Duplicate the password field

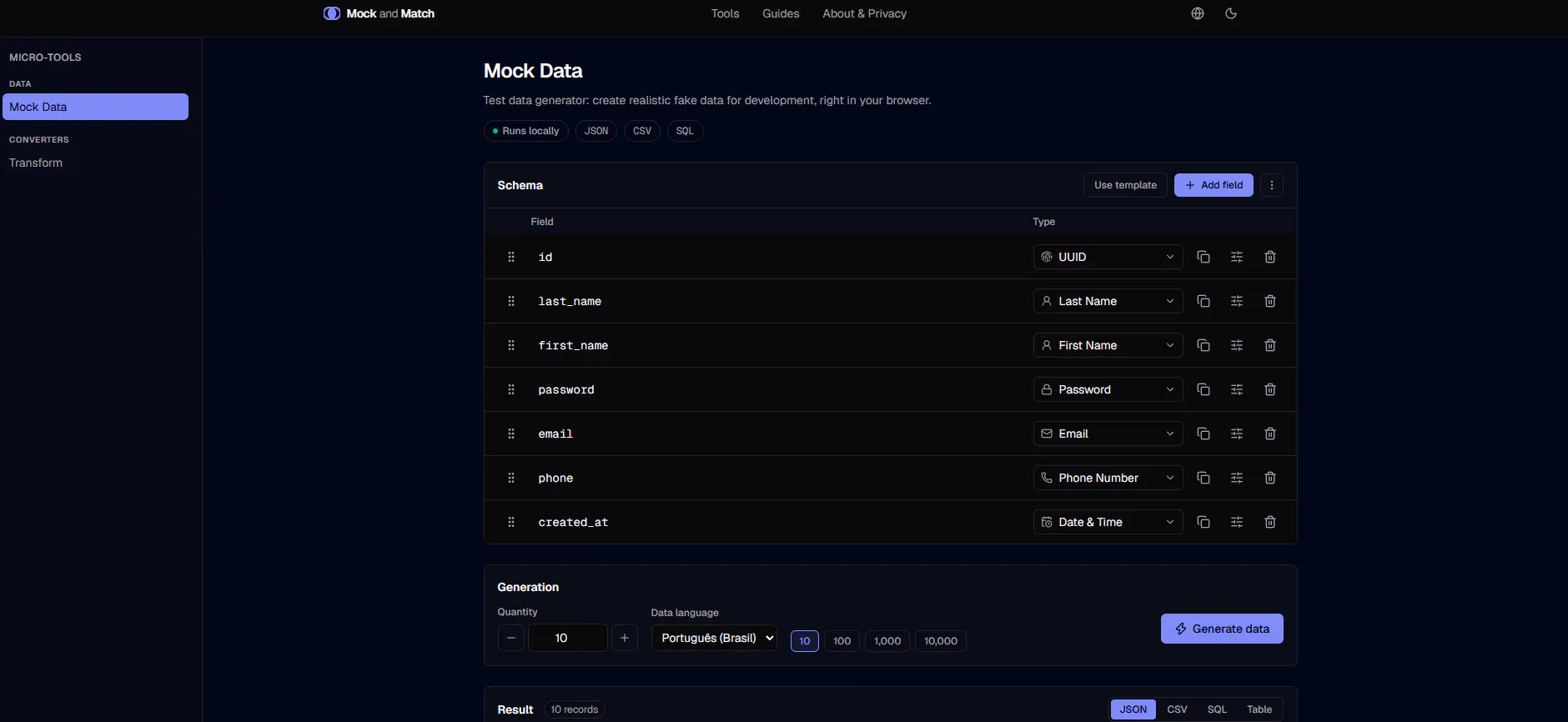tap(1203, 389)
